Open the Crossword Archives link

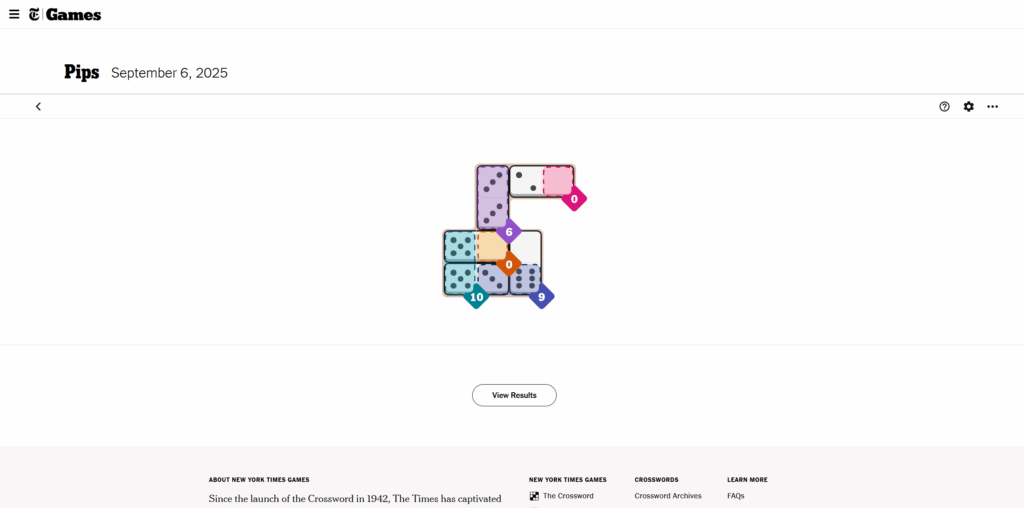tap(668, 496)
